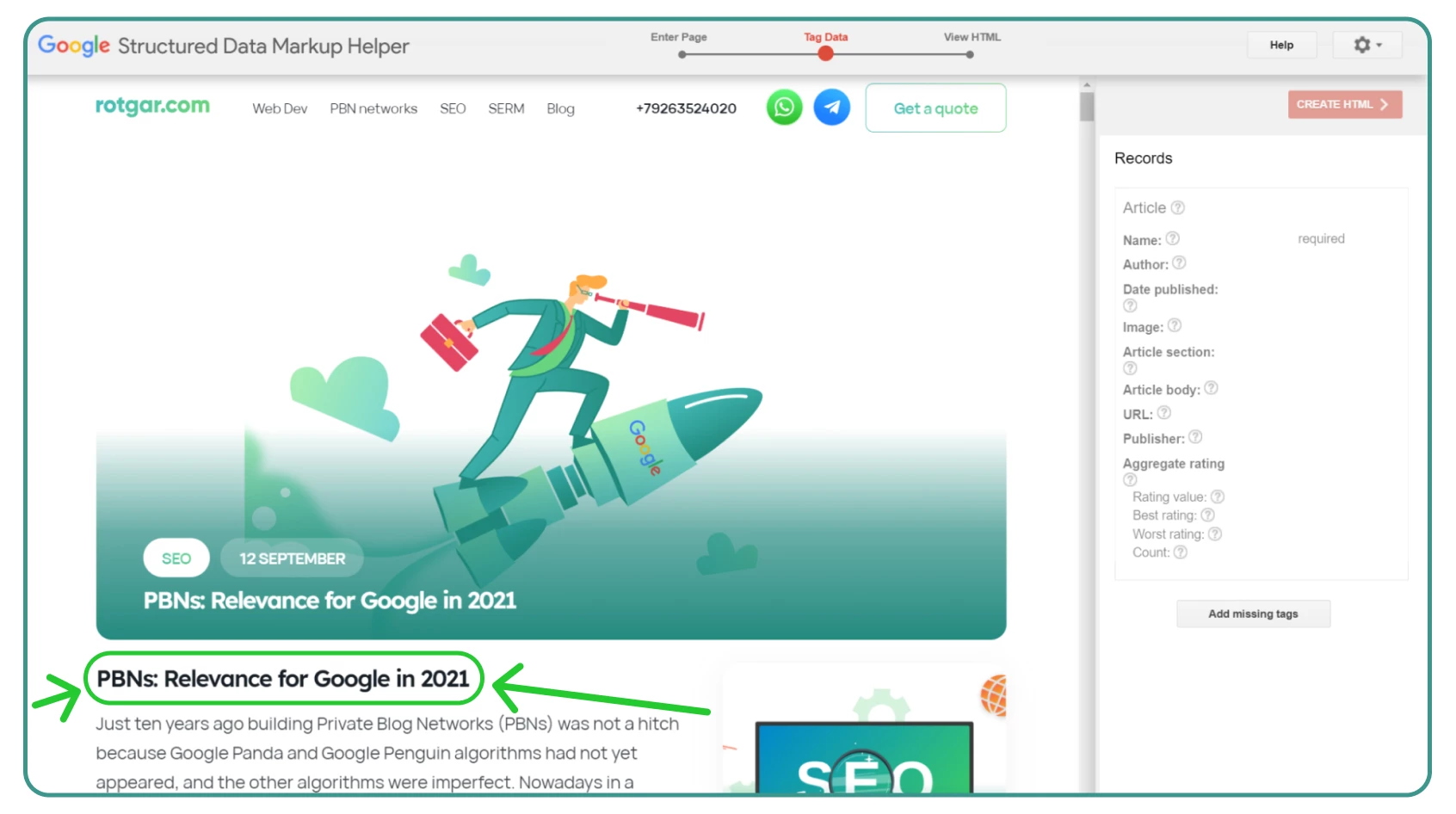Click help icon beside Author field

[1179, 262]
